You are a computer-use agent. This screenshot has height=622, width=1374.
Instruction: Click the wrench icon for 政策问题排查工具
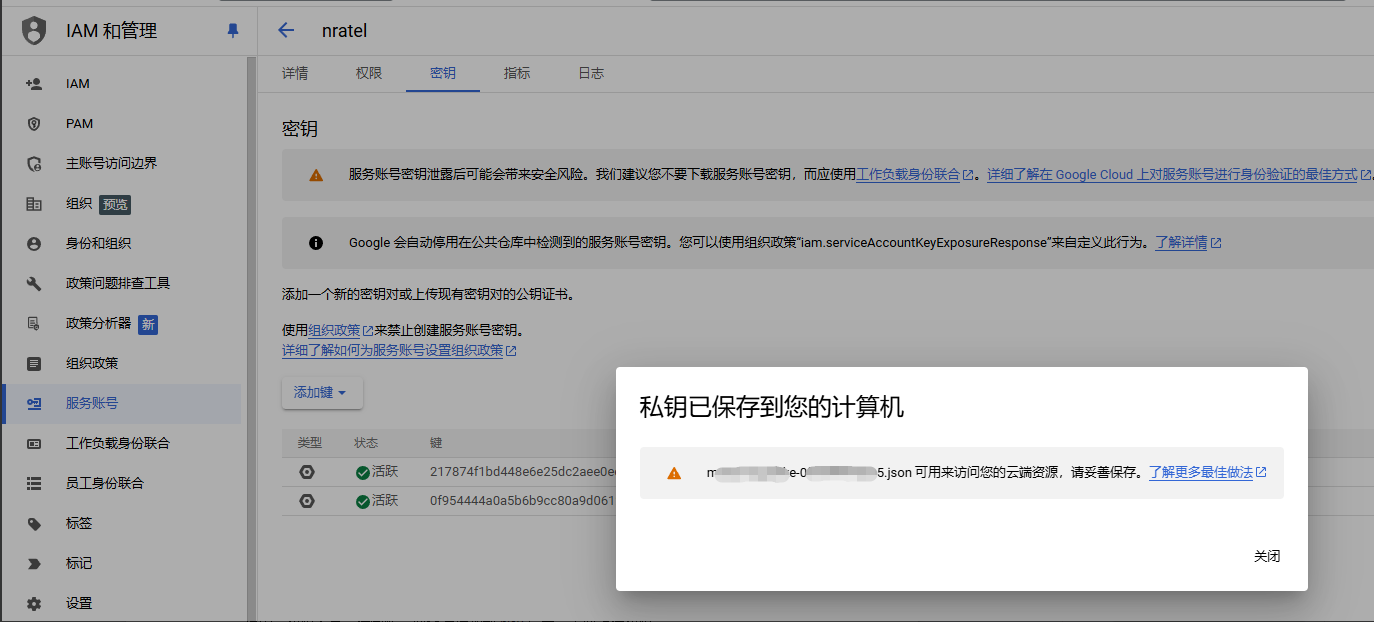click(x=34, y=284)
